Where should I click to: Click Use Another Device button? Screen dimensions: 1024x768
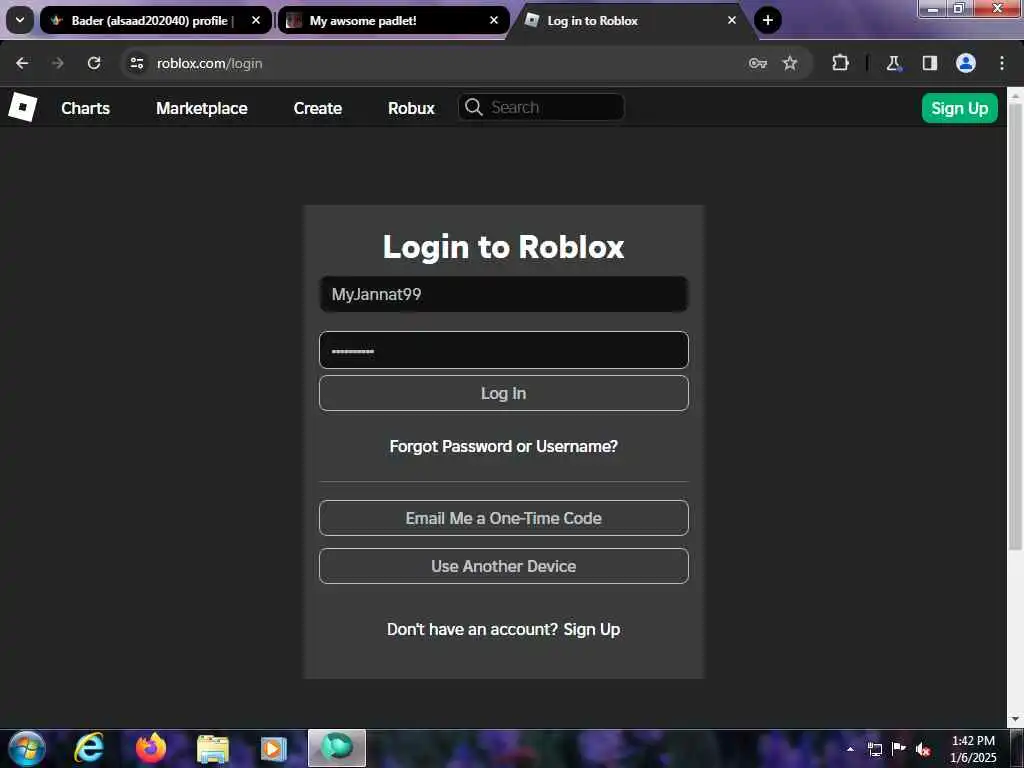(504, 566)
